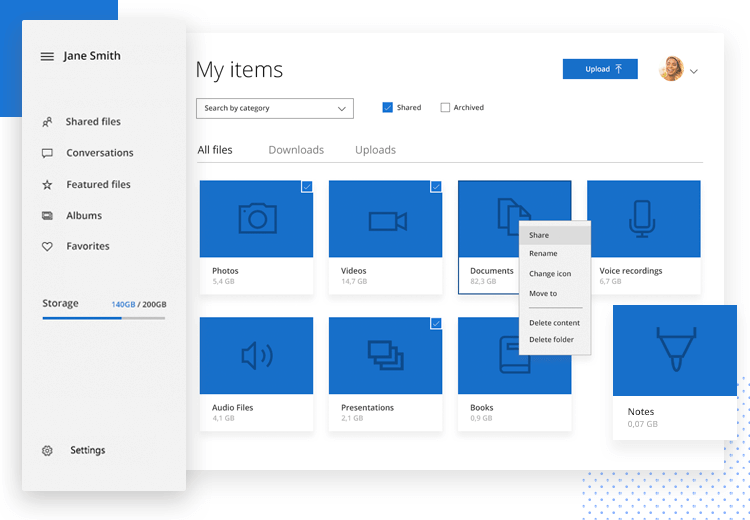Switch to the All files tab

[x=215, y=150]
